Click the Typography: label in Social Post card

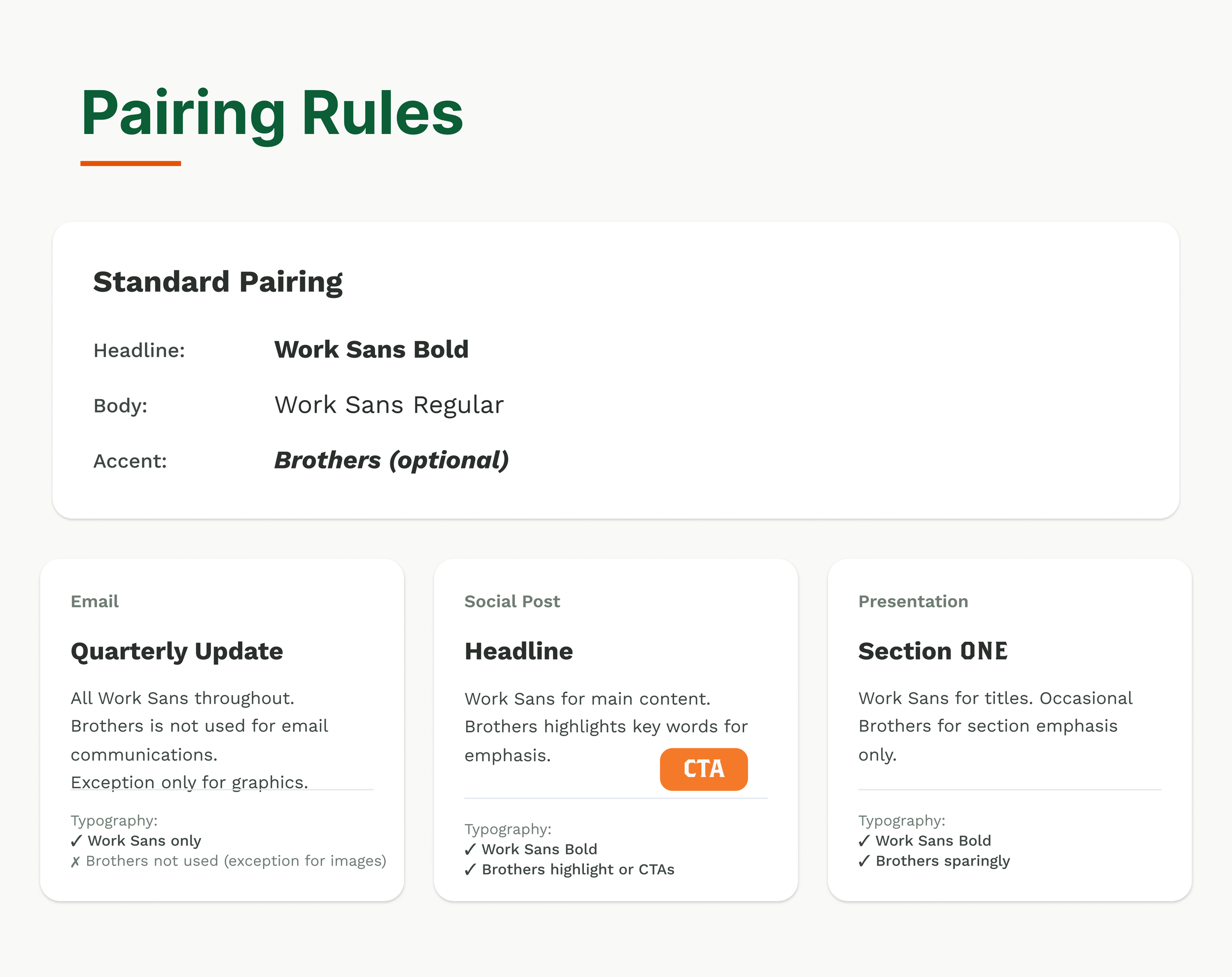point(508,830)
